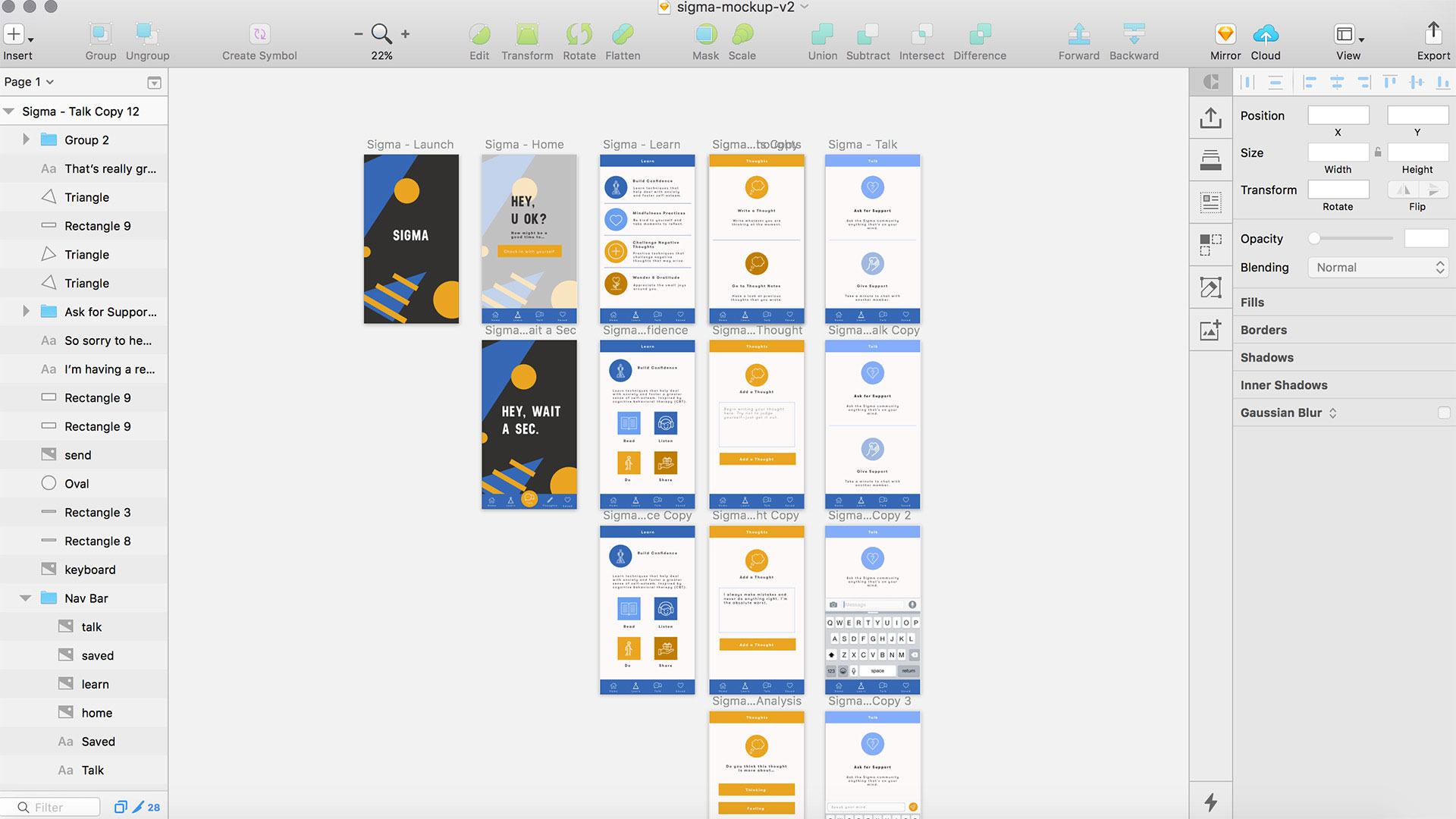Open the Blending mode dropdown
The image size is (1456, 819).
pyautogui.click(x=1378, y=267)
